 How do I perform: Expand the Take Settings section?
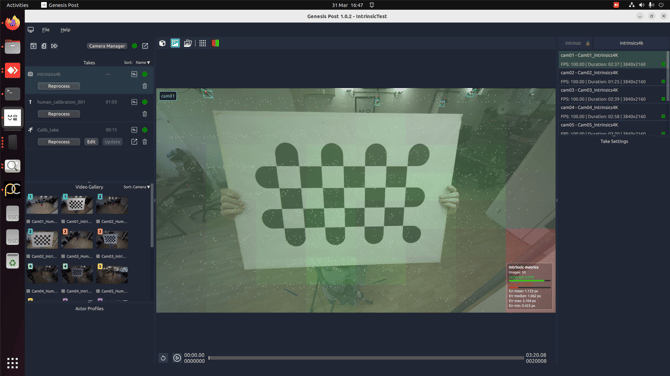614,141
